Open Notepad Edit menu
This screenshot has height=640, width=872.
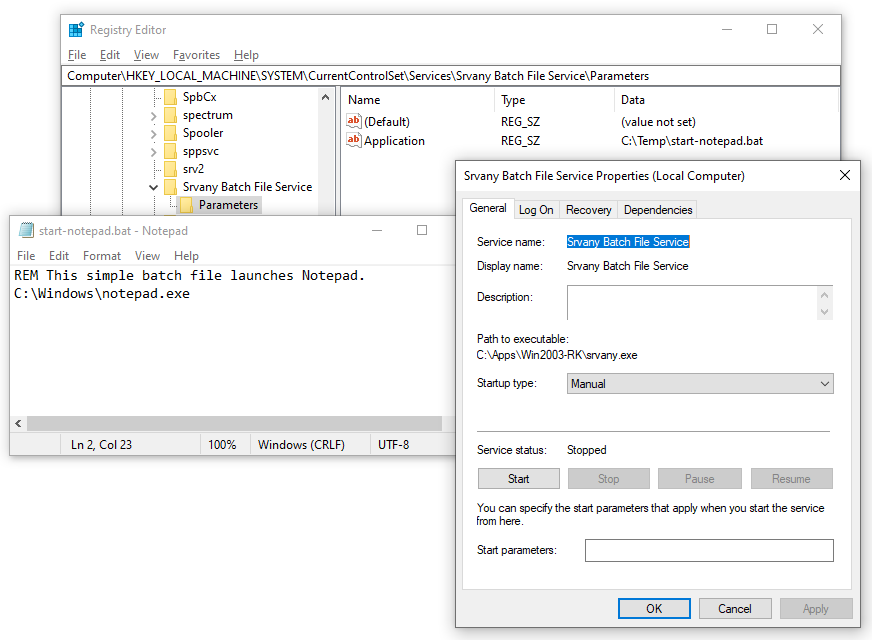click(59, 256)
